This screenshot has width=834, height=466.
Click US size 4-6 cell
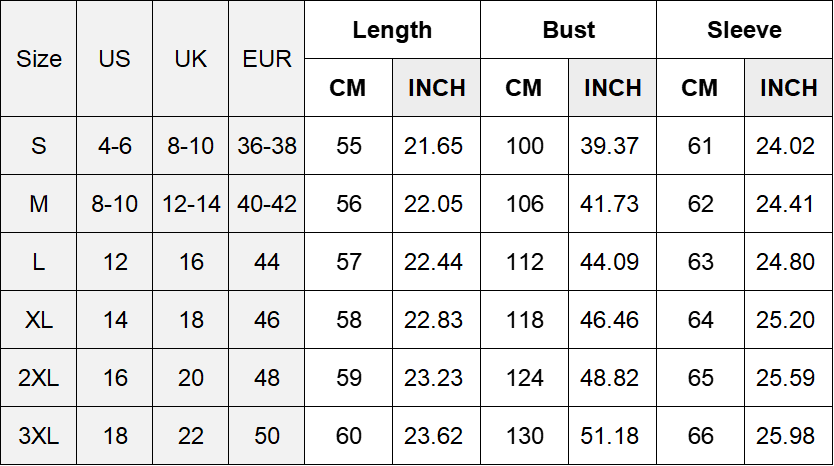click(114, 146)
